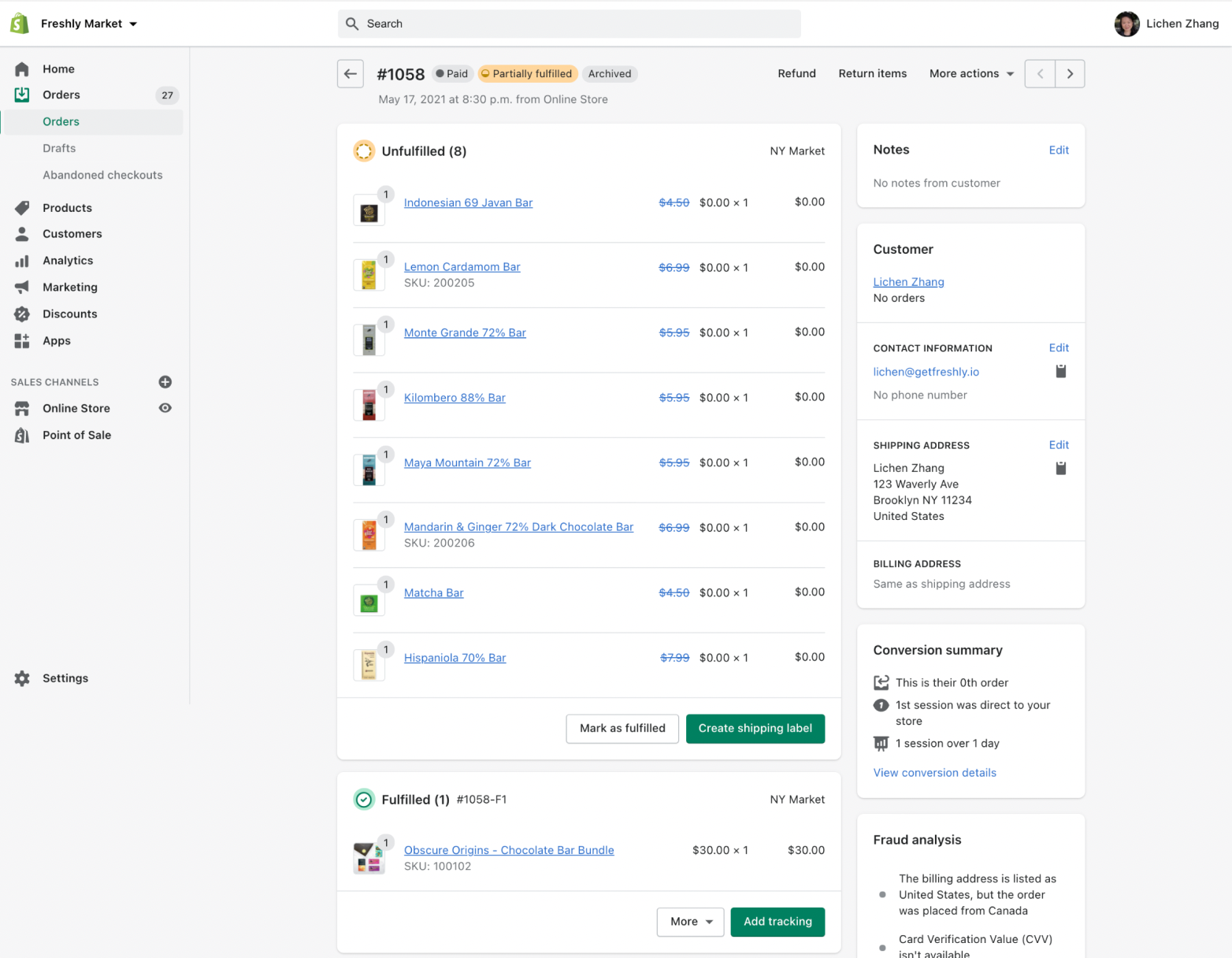Go to next order with right chevron
This screenshot has height=958, width=1232.
(1070, 74)
